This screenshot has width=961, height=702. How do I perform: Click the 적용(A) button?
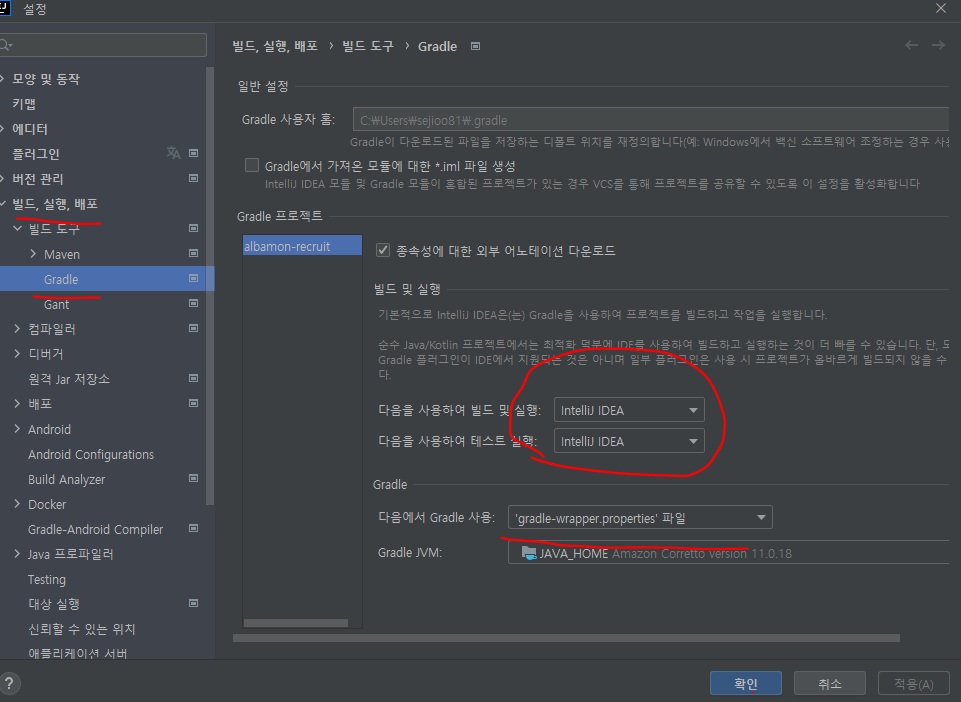913,684
